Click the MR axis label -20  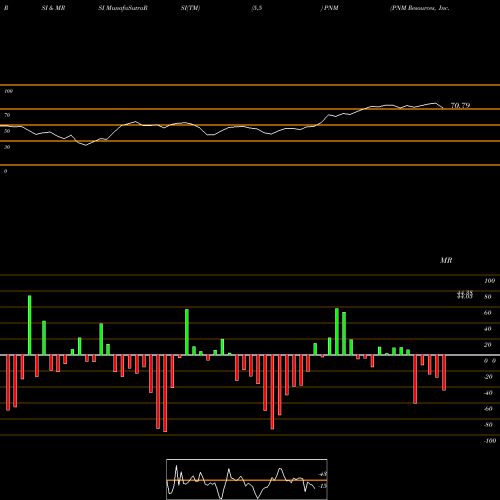coord(488,377)
